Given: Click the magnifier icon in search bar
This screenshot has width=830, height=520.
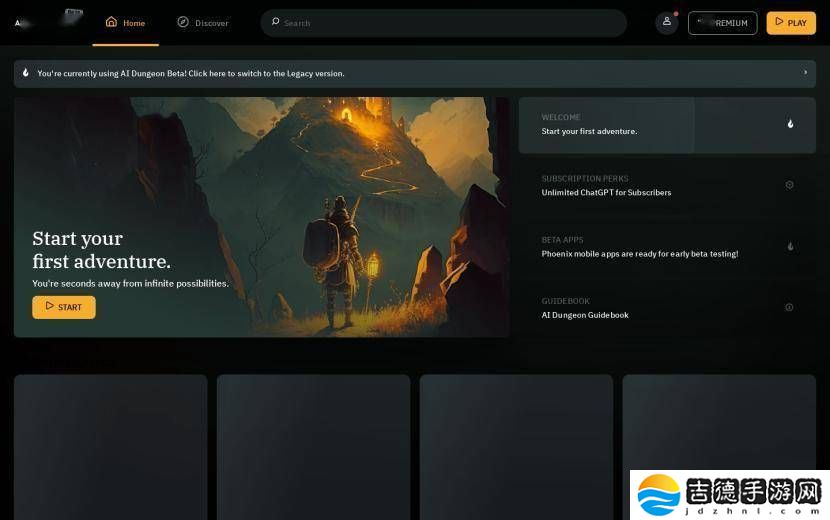Looking at the screenshot, I should point(275,22).
